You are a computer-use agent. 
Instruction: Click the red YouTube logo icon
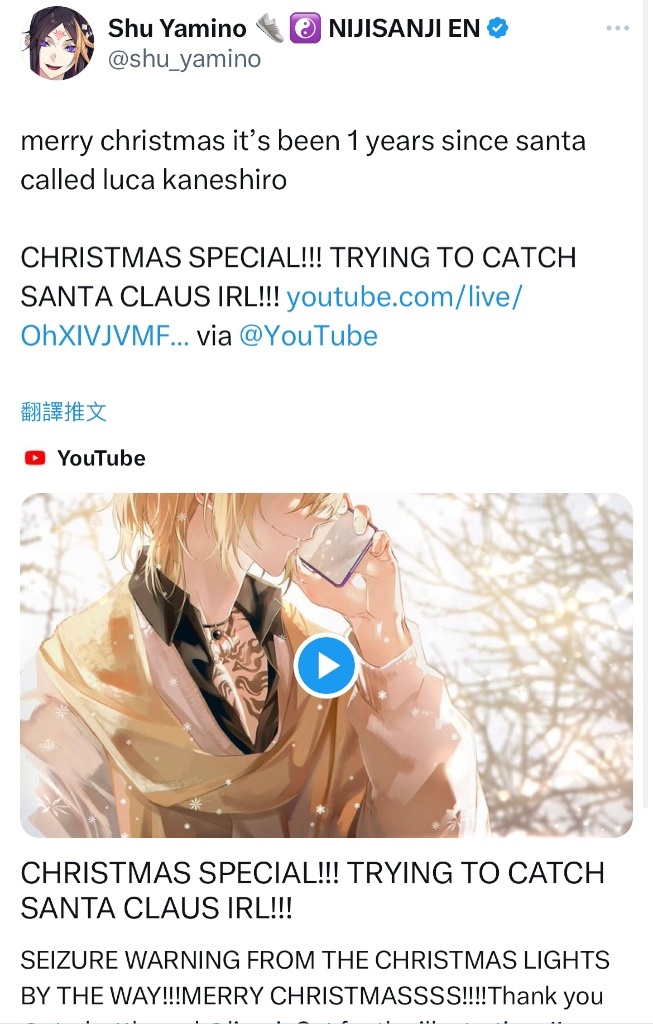(x=35, y=458)
